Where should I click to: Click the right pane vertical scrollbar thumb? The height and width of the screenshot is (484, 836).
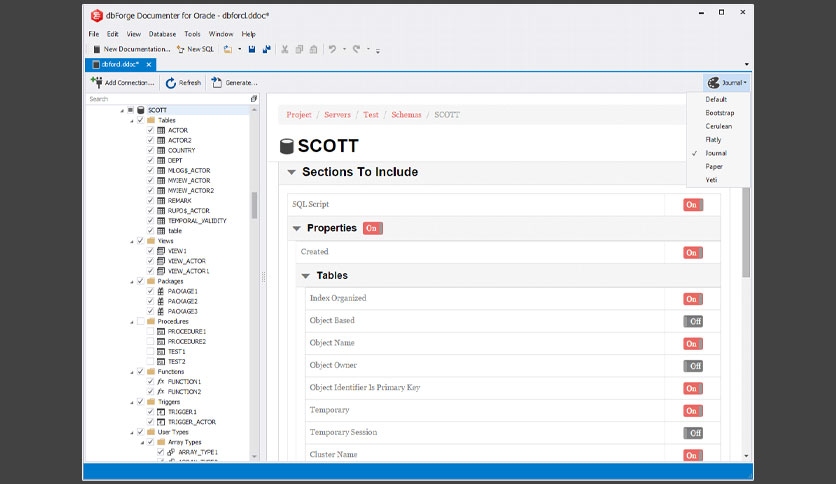click(746, 232)
